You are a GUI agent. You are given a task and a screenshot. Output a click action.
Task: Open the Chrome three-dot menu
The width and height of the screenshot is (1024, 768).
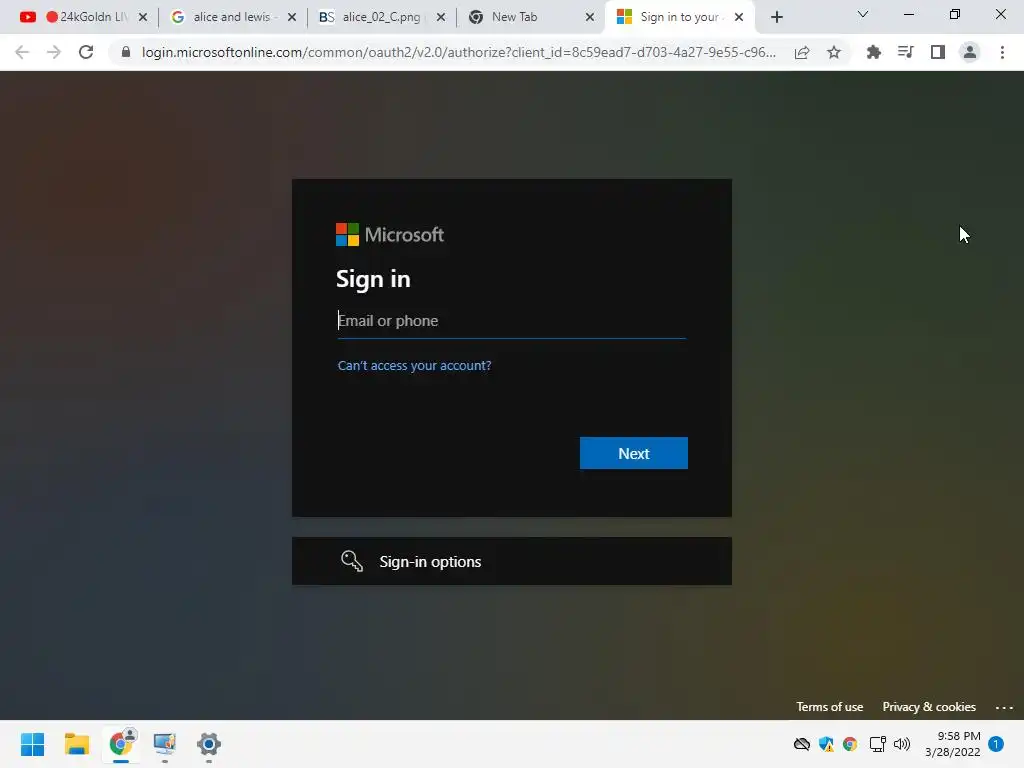coord(1002,52)
